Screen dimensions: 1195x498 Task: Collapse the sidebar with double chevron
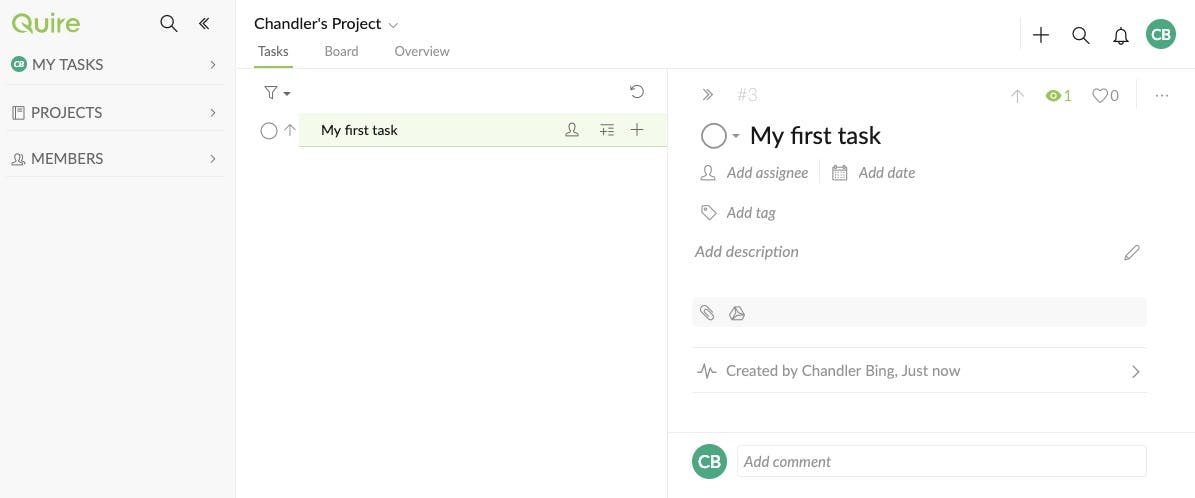[x=204, y=24]
